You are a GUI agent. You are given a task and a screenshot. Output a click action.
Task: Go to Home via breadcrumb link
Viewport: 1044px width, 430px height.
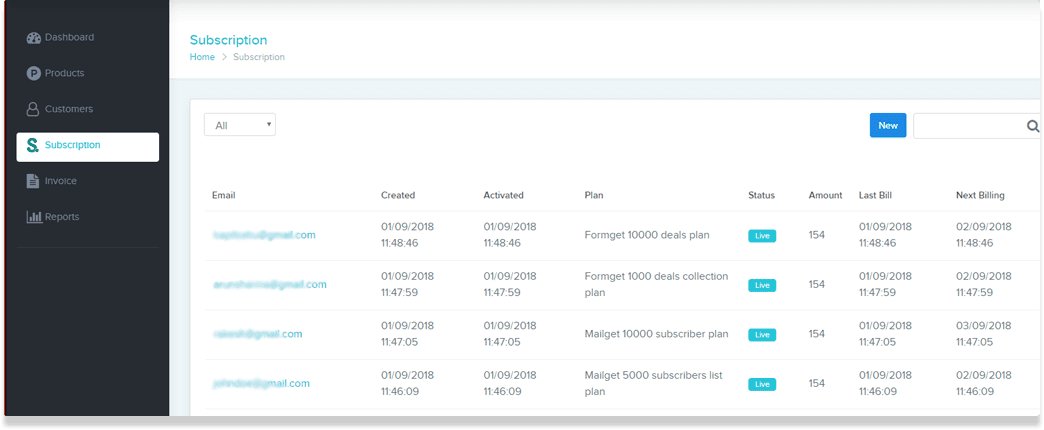point(202,58)
